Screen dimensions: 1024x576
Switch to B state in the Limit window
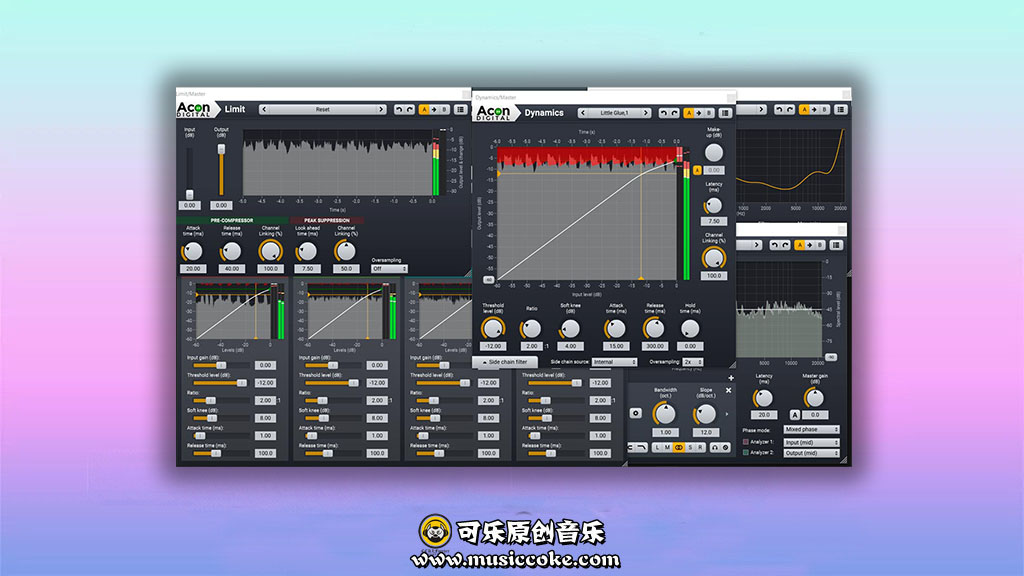coord(445,110)
